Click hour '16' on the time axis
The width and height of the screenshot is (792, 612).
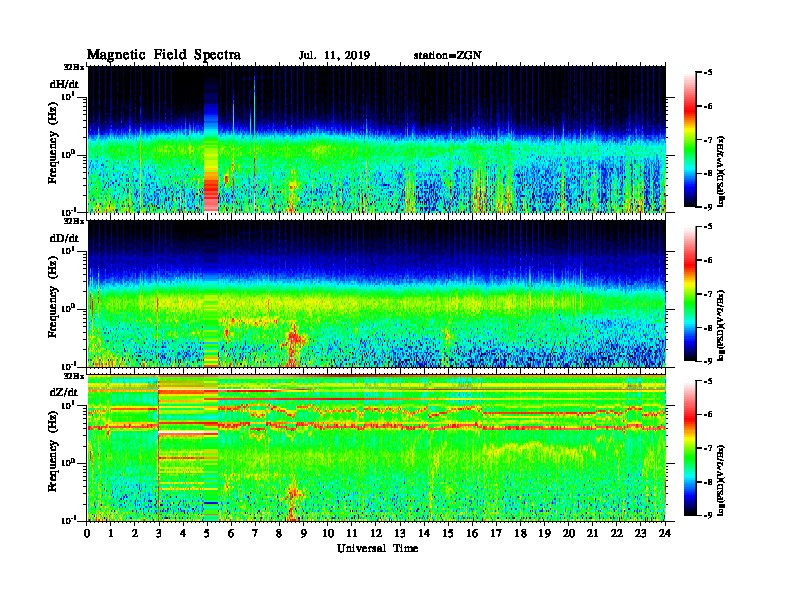pyautogui.click(x=472, y=533)
